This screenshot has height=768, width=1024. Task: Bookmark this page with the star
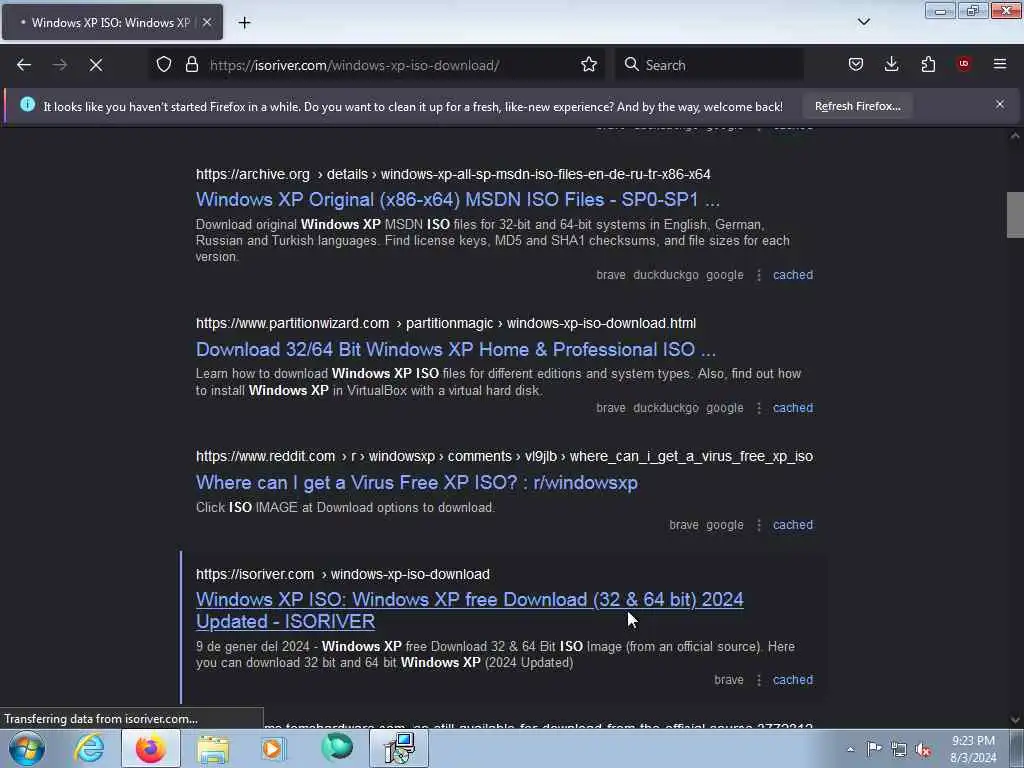click(589, 65)
